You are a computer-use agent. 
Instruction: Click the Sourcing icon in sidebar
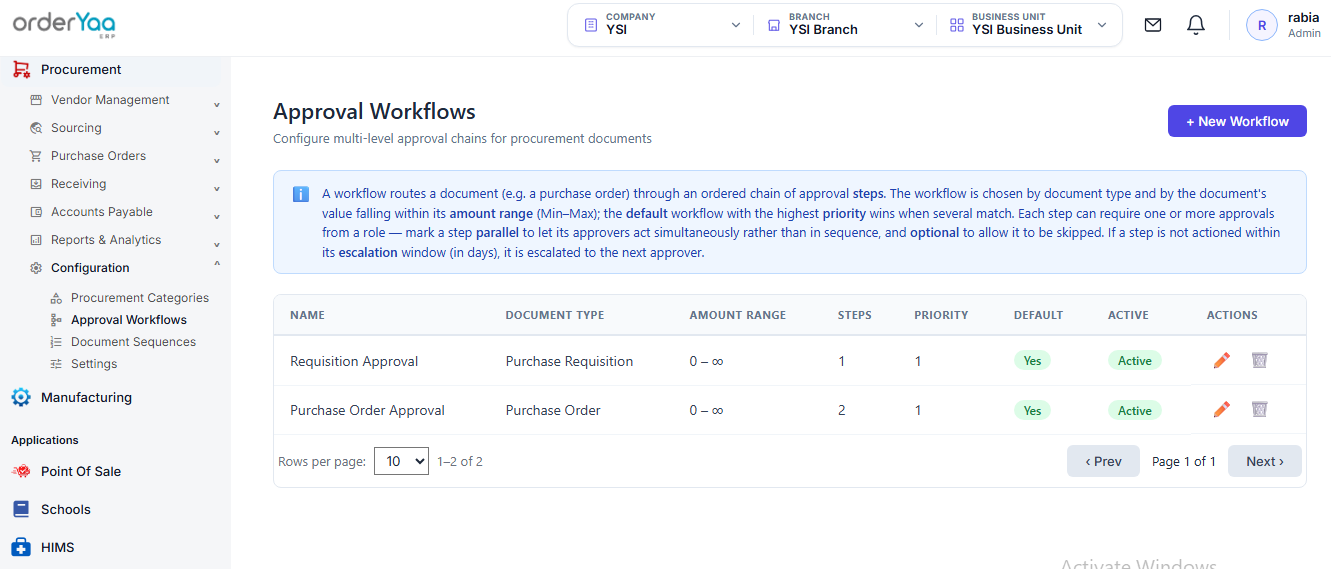[36, 128]
